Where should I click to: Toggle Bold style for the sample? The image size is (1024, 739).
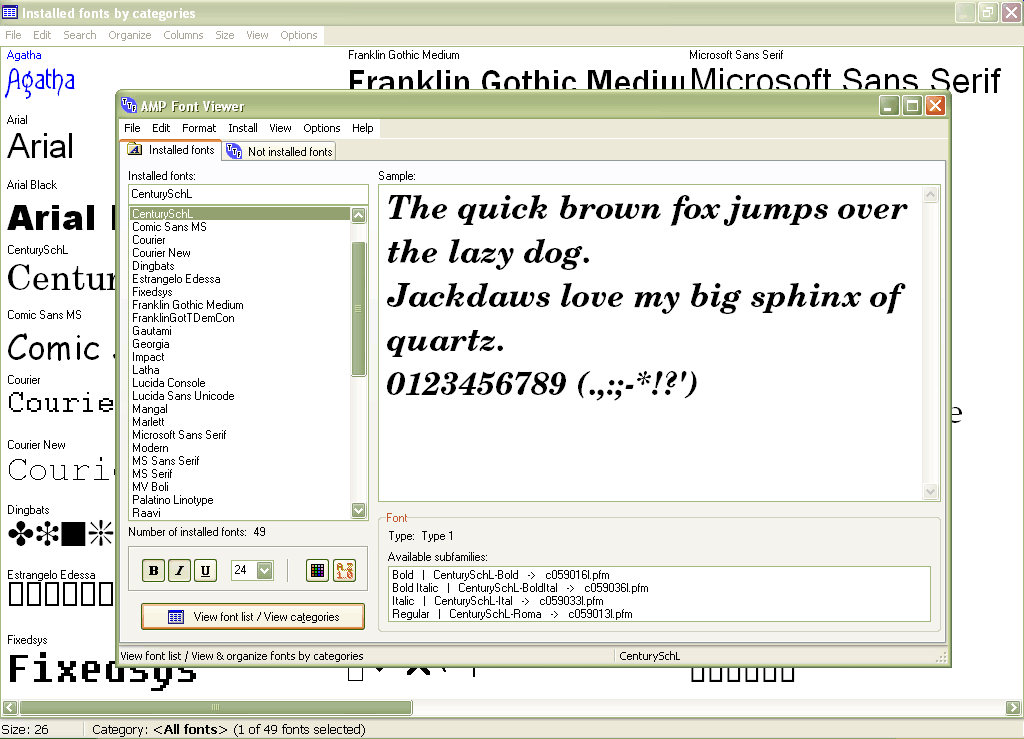(x=154, y=570)
